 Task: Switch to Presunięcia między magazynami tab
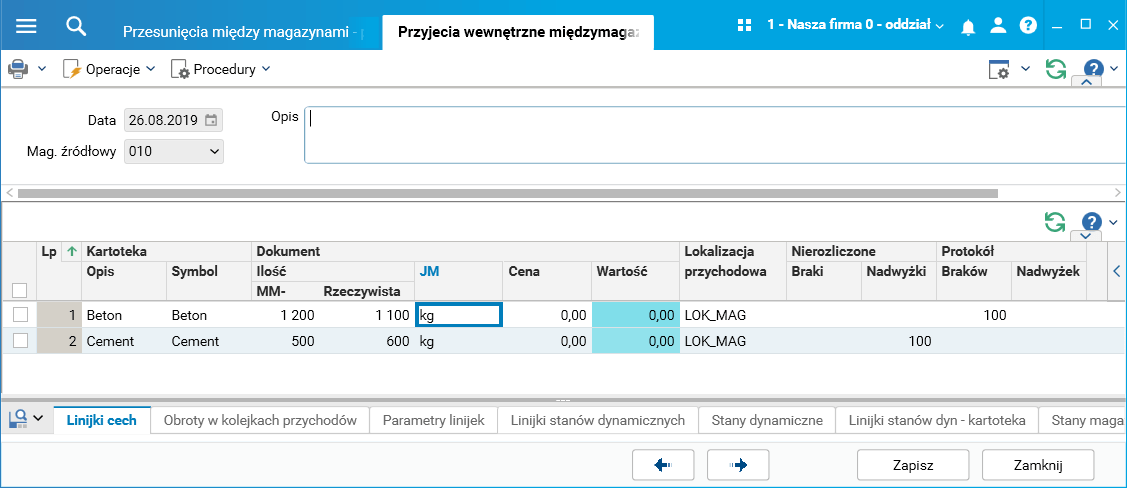[x=240, y=31]
